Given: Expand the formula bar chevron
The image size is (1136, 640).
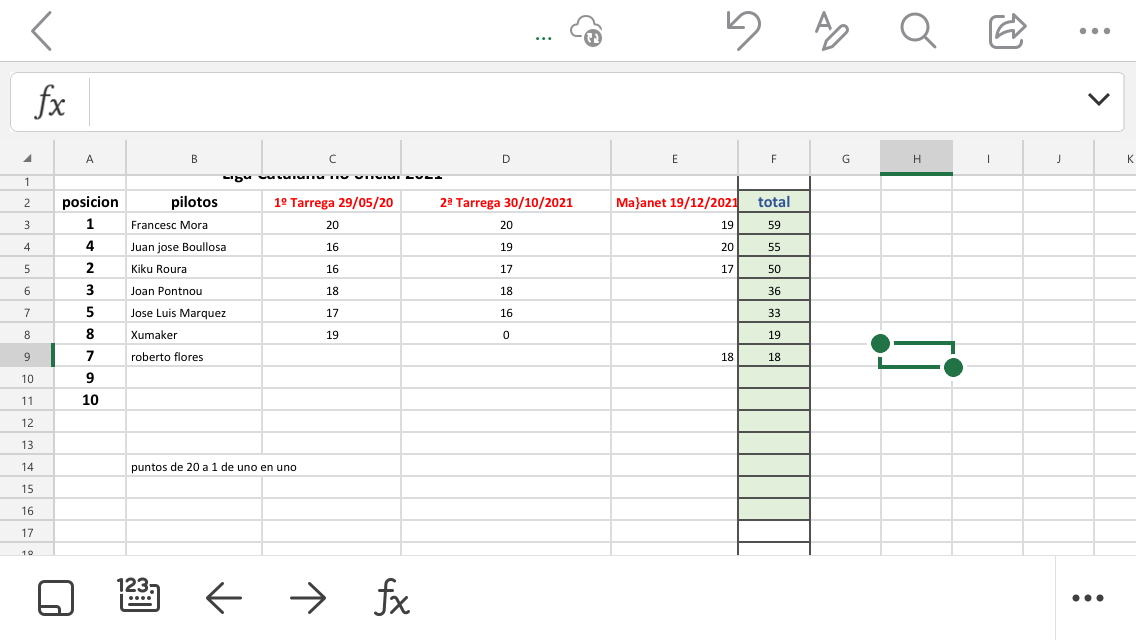Looking at the screenshot, I should pyautogui.click(x=1098, y=99).
